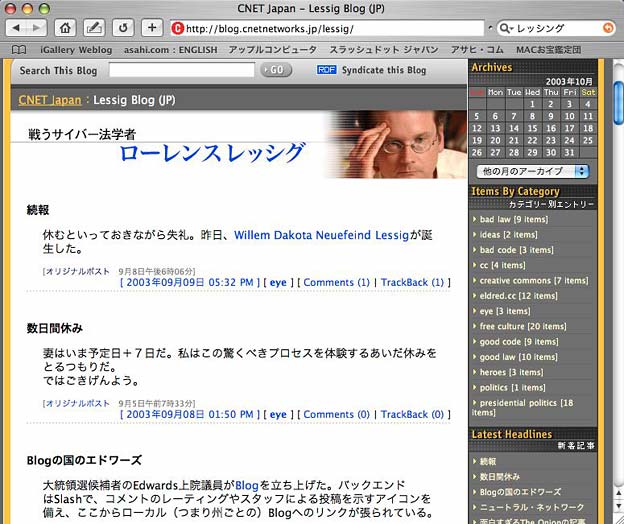The width and height of the screenshot is (624, 524).
Task: Click the GO search button
Action: click(276, 70)
